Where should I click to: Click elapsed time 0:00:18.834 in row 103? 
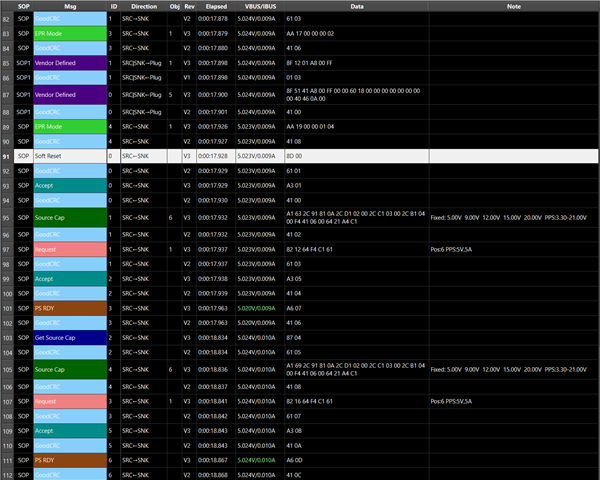point(213,338)
